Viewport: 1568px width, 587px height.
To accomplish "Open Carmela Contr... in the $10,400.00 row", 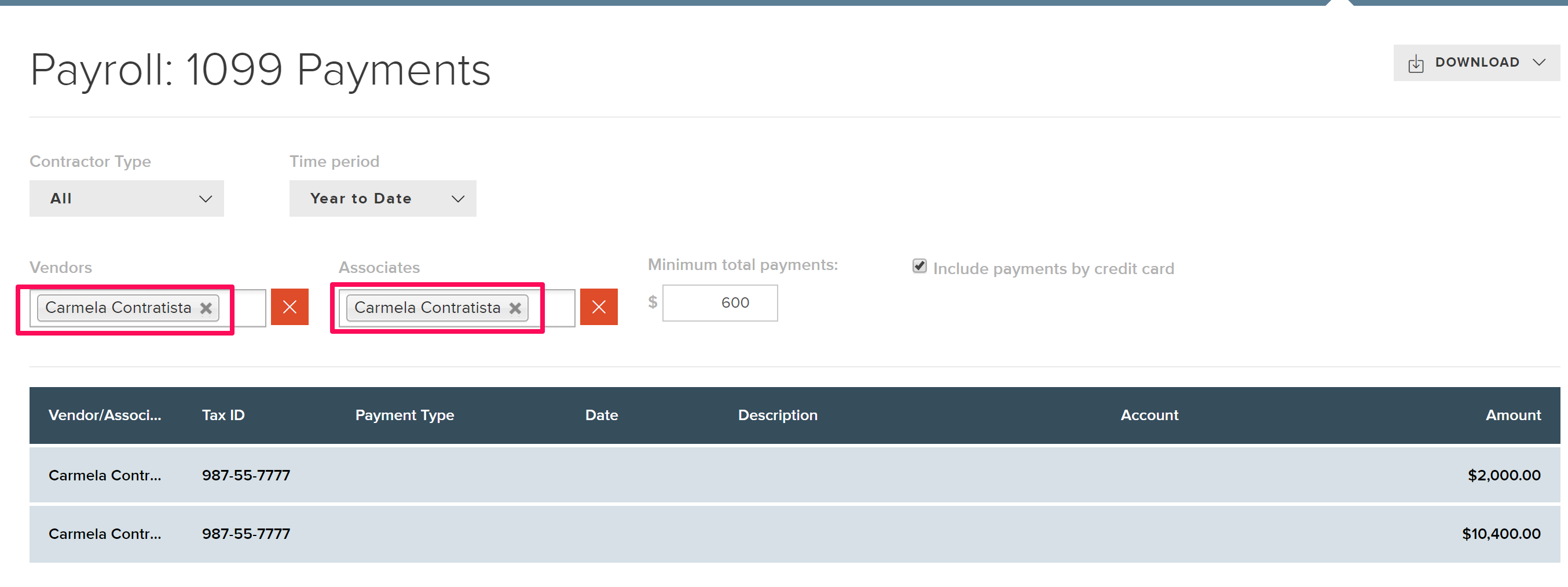I will pyautogui.click(x=105, y=534).
